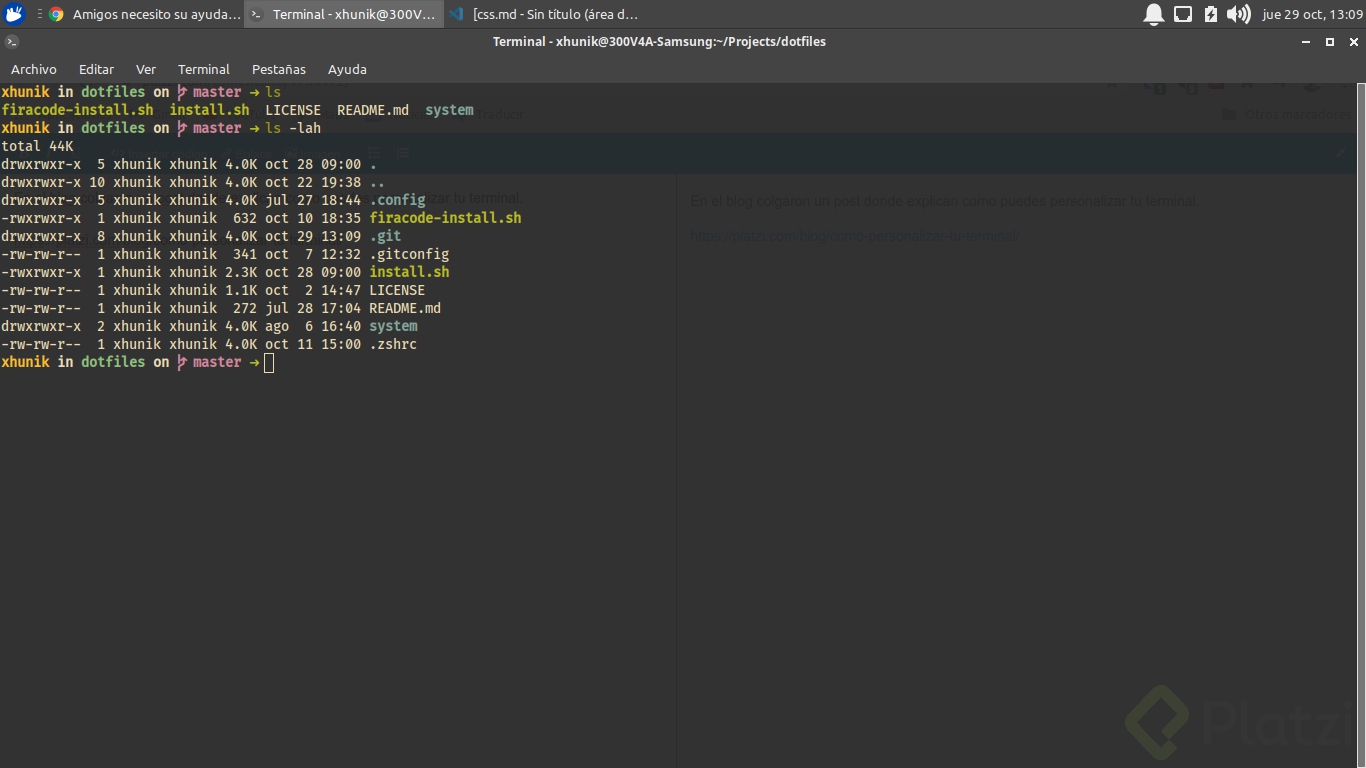Click the 'total 44K' line
Viewport: 1366px width, 768px height.
click(37, 146)
